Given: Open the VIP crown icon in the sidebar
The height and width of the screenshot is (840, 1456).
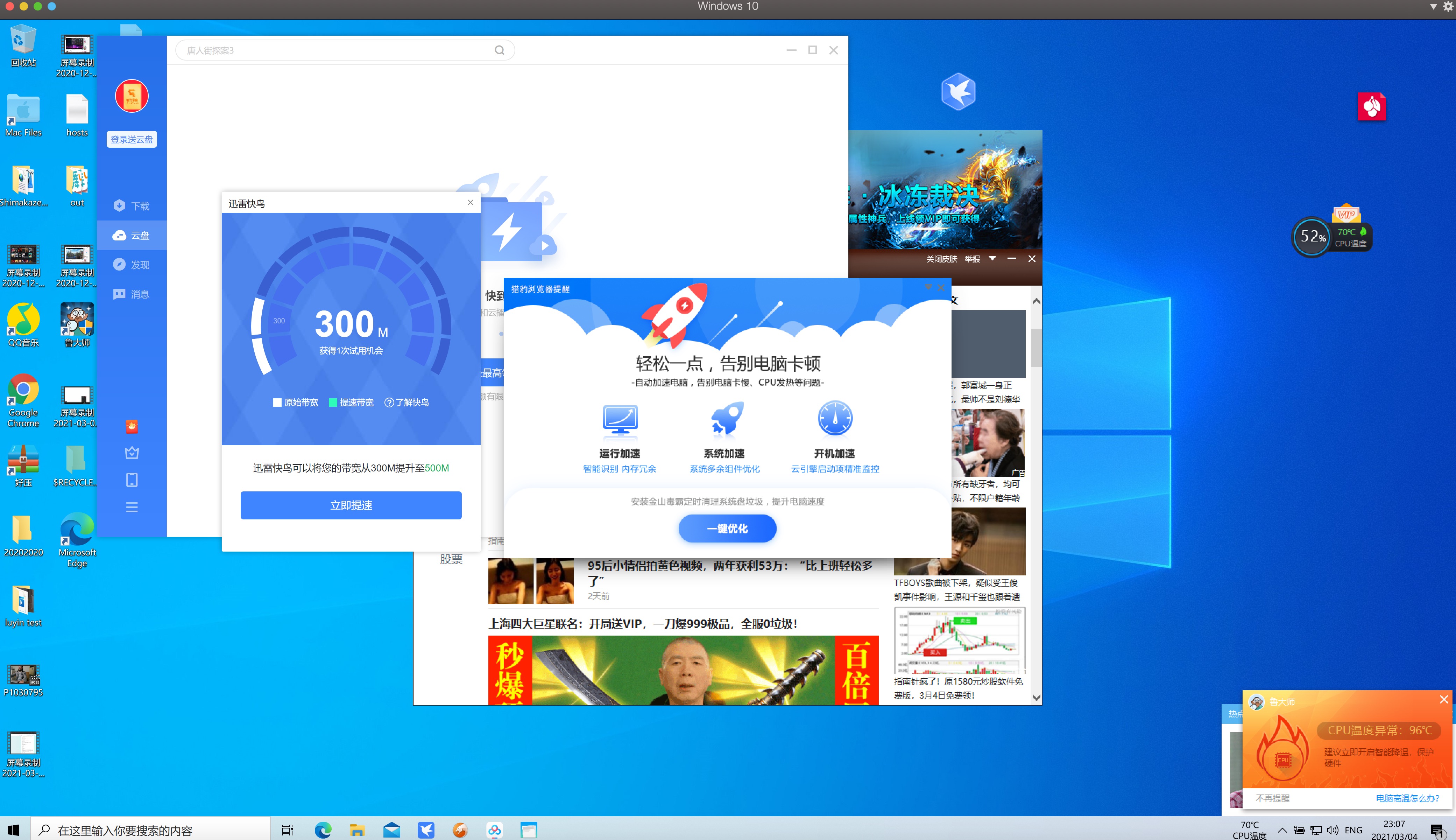Looking at the screenshot, I should (x=132, y=452).
